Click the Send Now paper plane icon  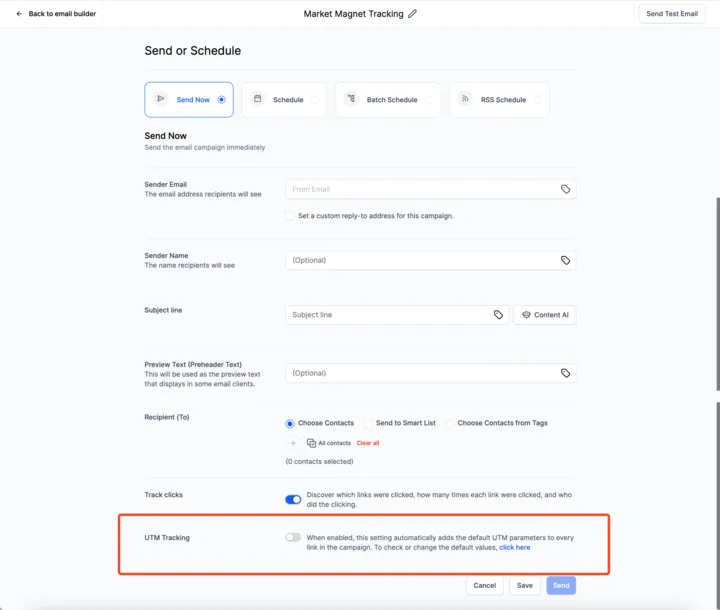[161, 99]
